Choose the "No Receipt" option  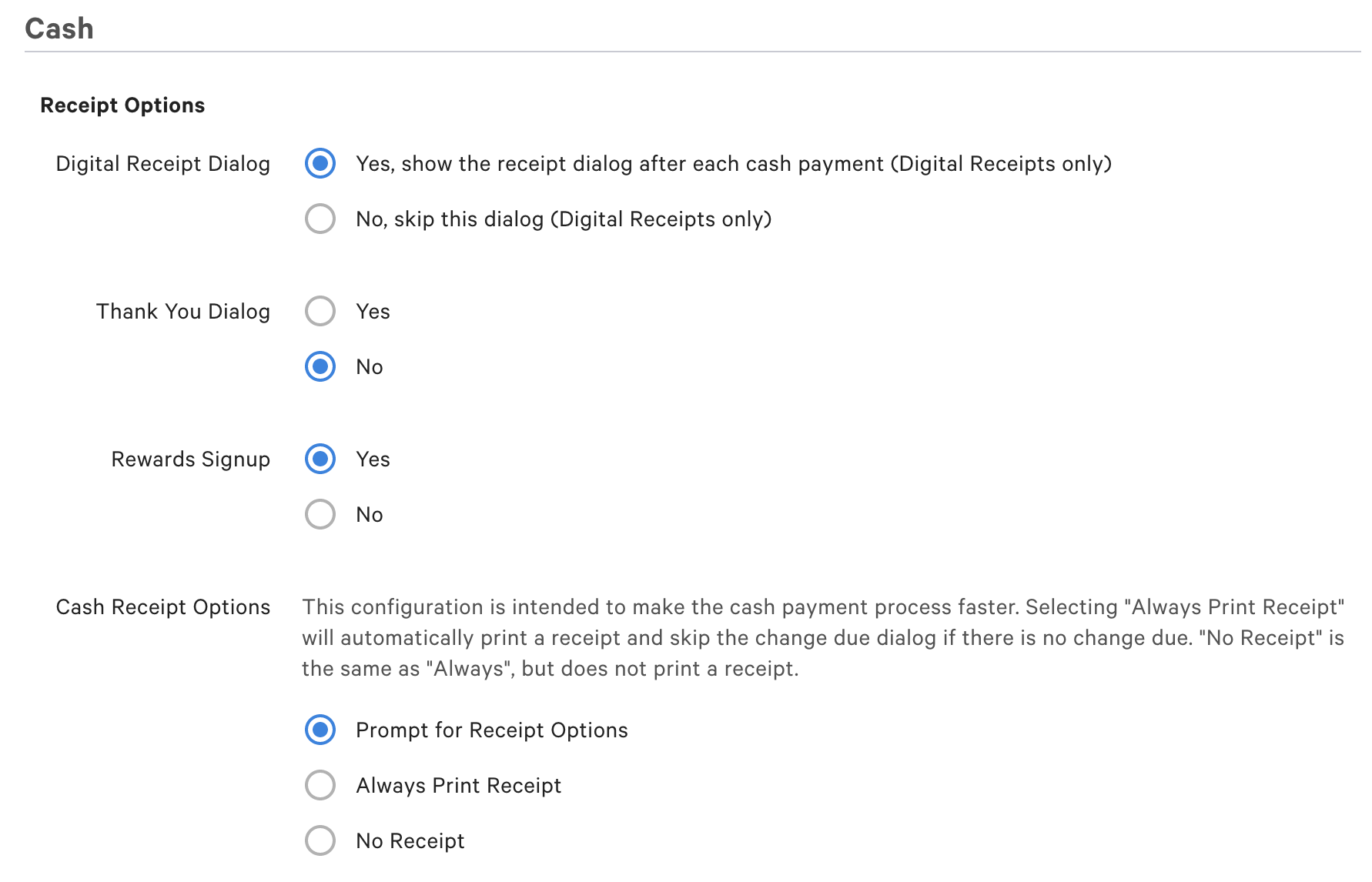[x=320, y=840]
